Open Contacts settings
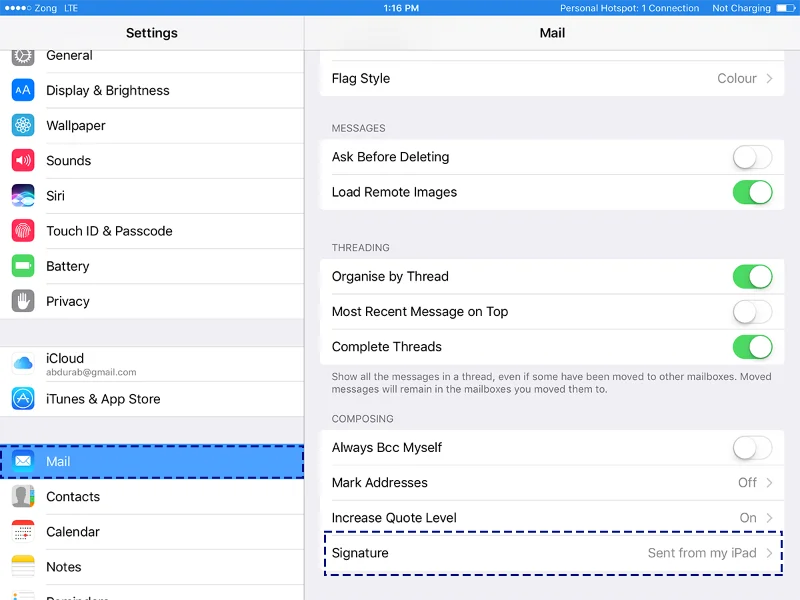The width and height of the screenshot is (800, 600). coord(152,496)
